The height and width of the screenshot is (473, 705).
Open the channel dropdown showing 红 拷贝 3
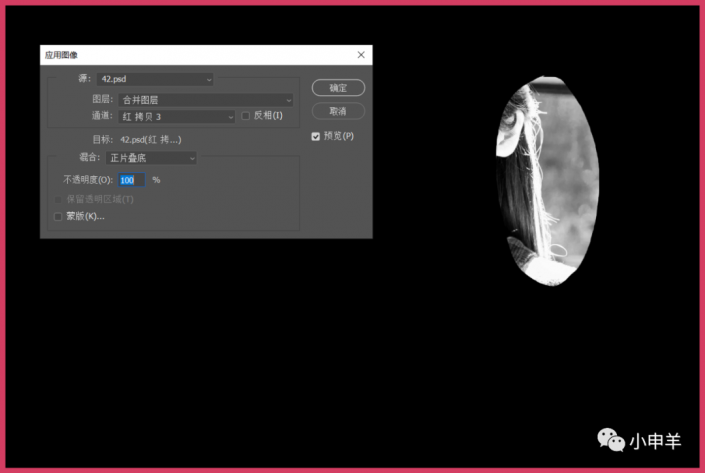pyautogui.click(x=176, y=116)
